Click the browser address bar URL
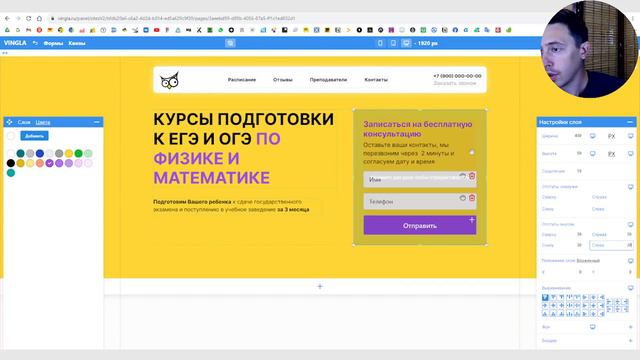 tap(176, 18)
